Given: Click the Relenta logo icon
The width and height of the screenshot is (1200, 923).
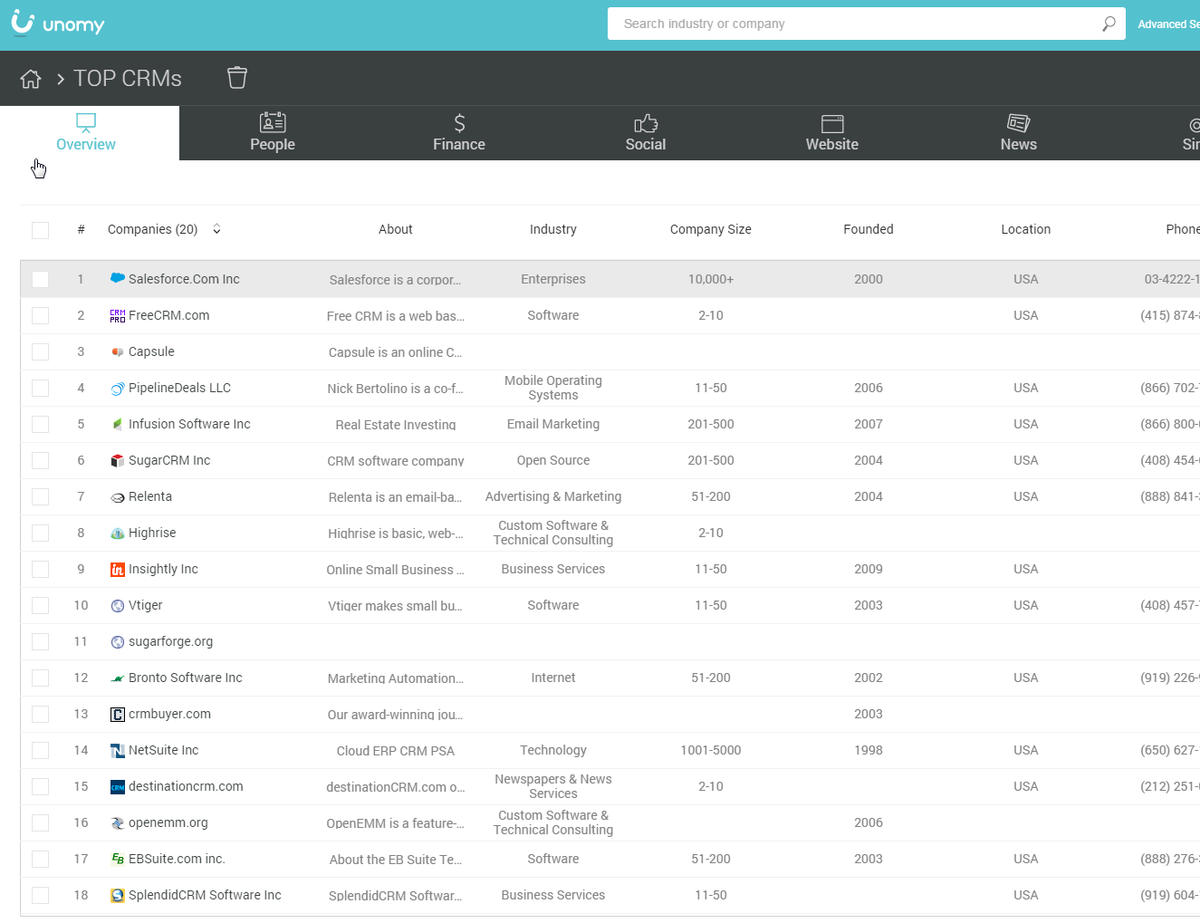Looking at the screenshot, I should click(118, 497).
